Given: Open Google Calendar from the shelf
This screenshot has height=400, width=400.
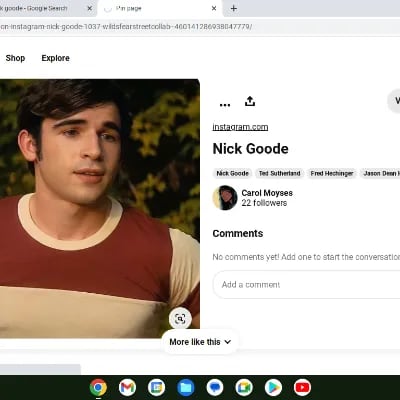Looking at the screenshot, I should [x=156, y=387].
